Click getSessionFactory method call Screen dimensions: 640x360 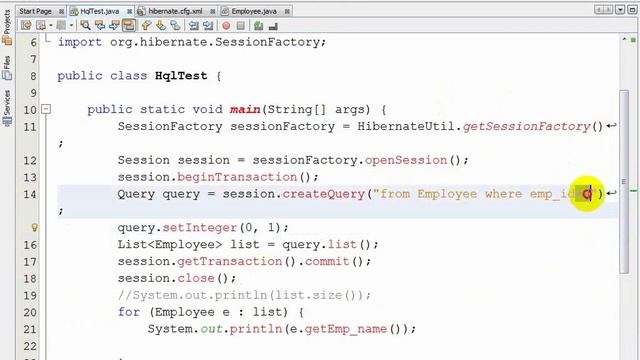pos(527,127)
